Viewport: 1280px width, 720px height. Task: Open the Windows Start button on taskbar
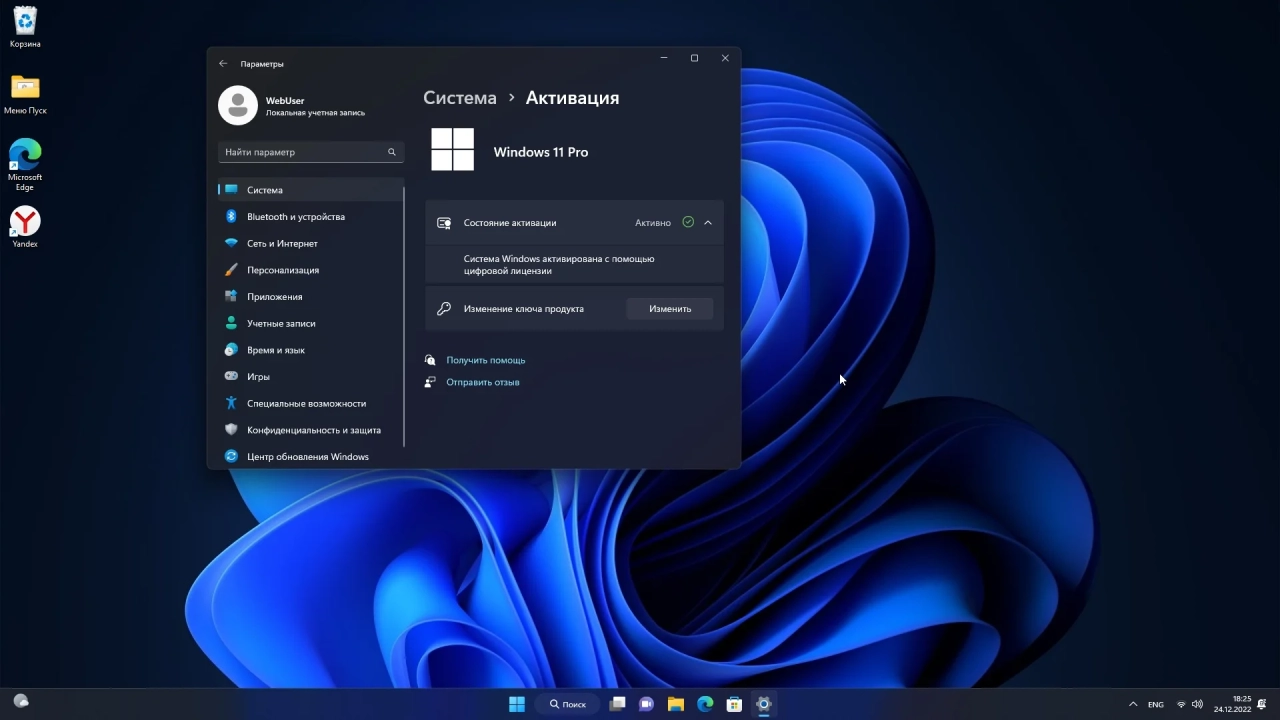point(517,704)
